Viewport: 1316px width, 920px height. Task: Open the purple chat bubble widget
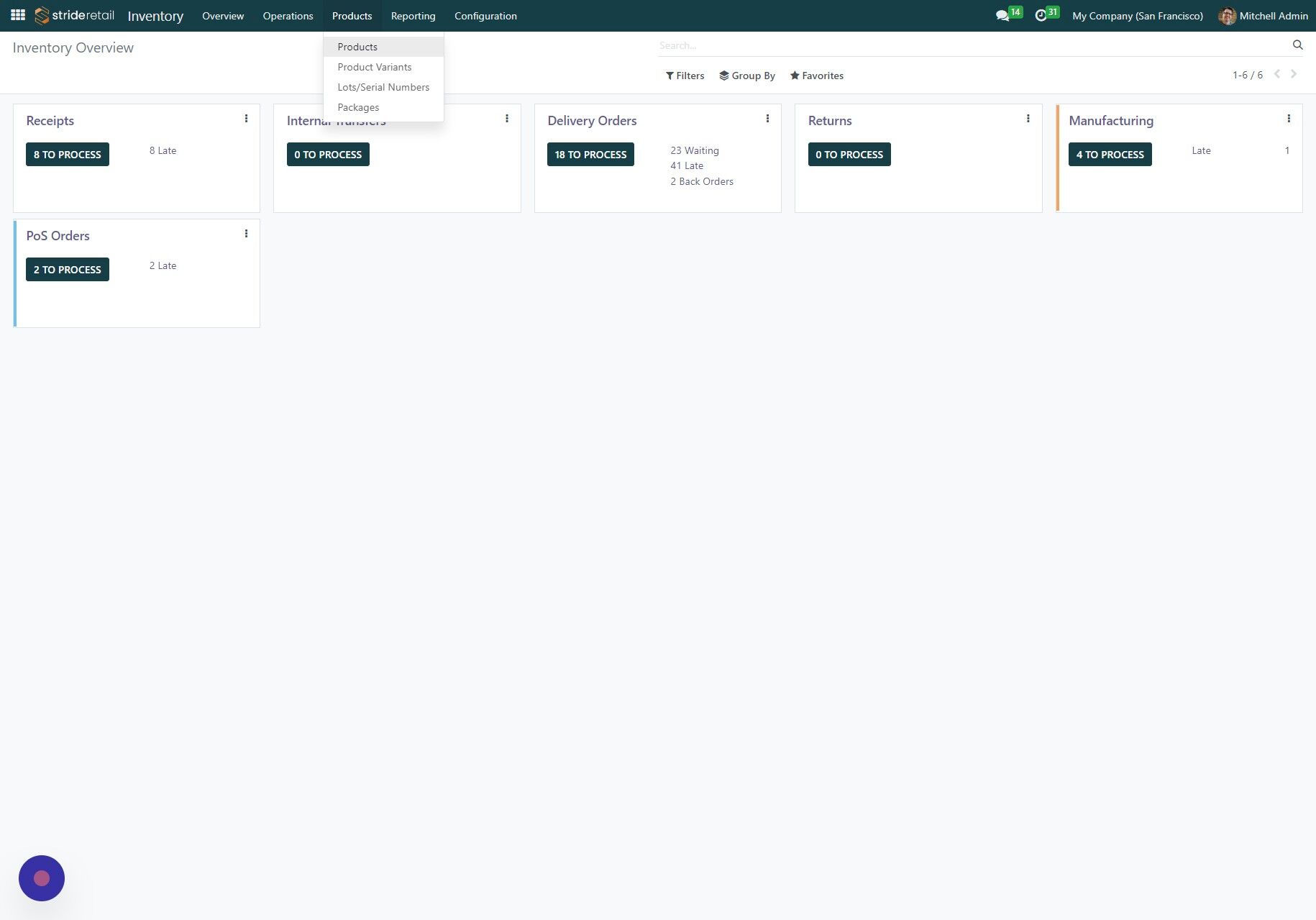pyautogui.click(x=42, y=878)
